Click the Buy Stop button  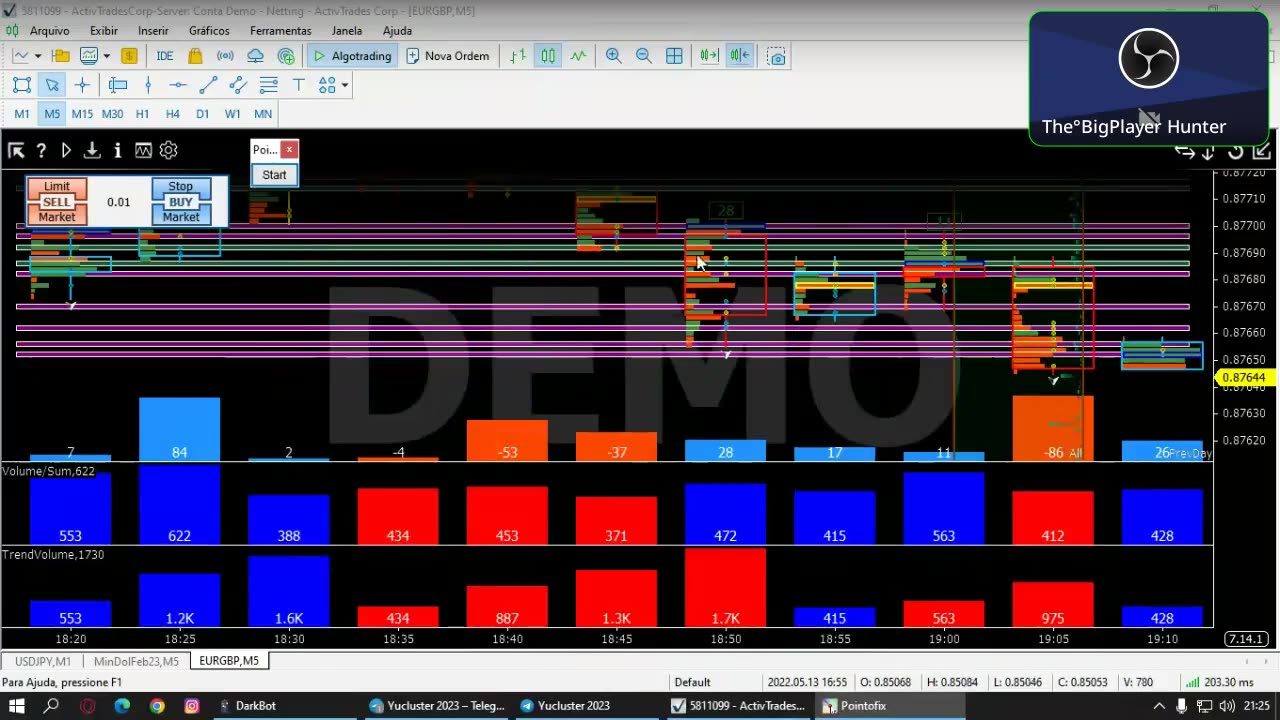tap(181, 186)
